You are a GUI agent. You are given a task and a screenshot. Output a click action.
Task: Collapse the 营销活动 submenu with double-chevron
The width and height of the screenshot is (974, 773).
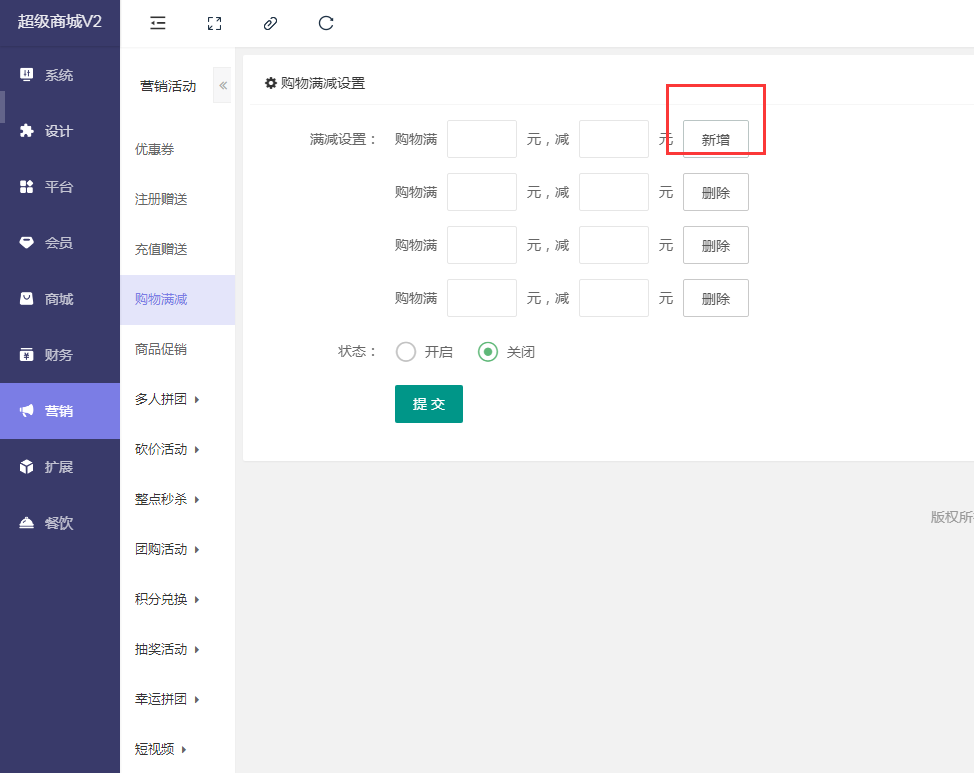[x=222, y=85]
